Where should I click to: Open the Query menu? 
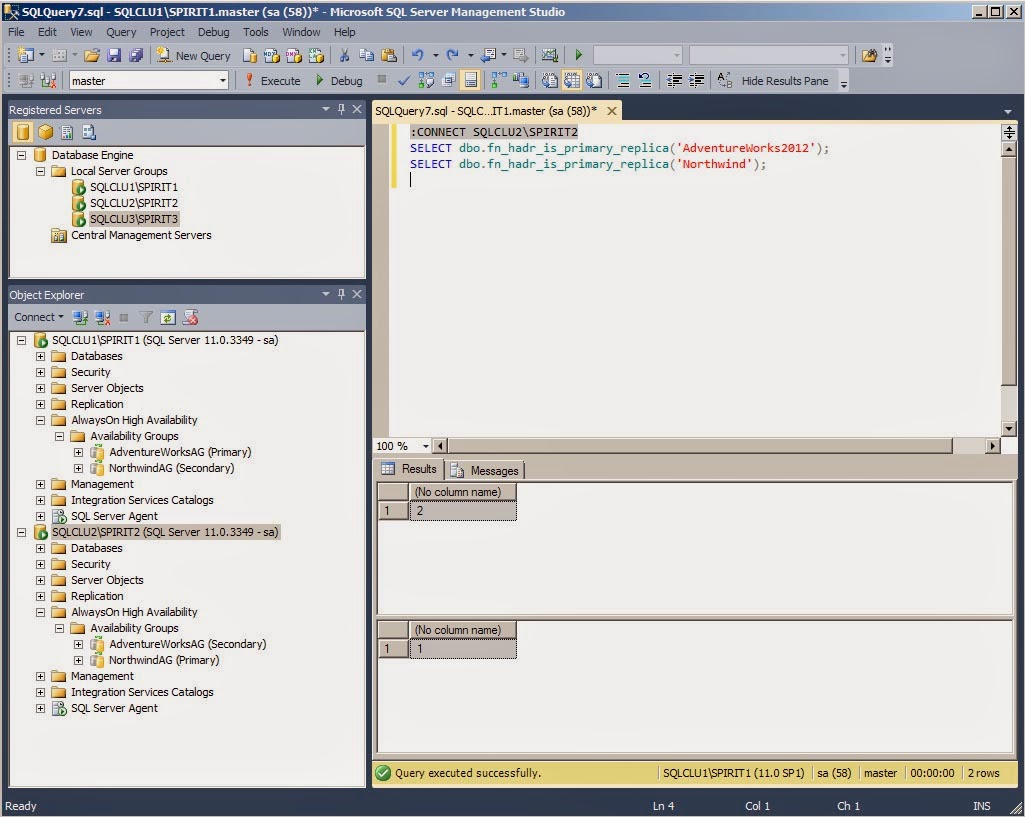[x=121, y=32]
